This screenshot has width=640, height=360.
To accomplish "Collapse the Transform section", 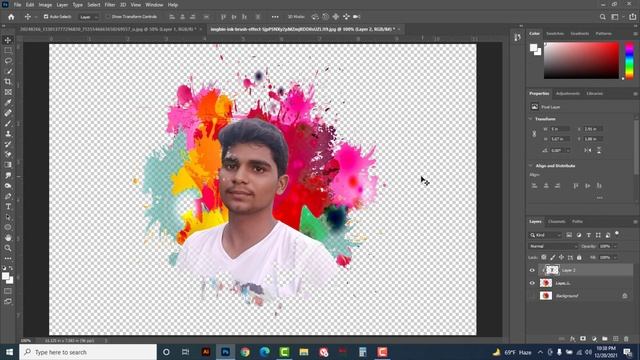I will click(530, 119).
